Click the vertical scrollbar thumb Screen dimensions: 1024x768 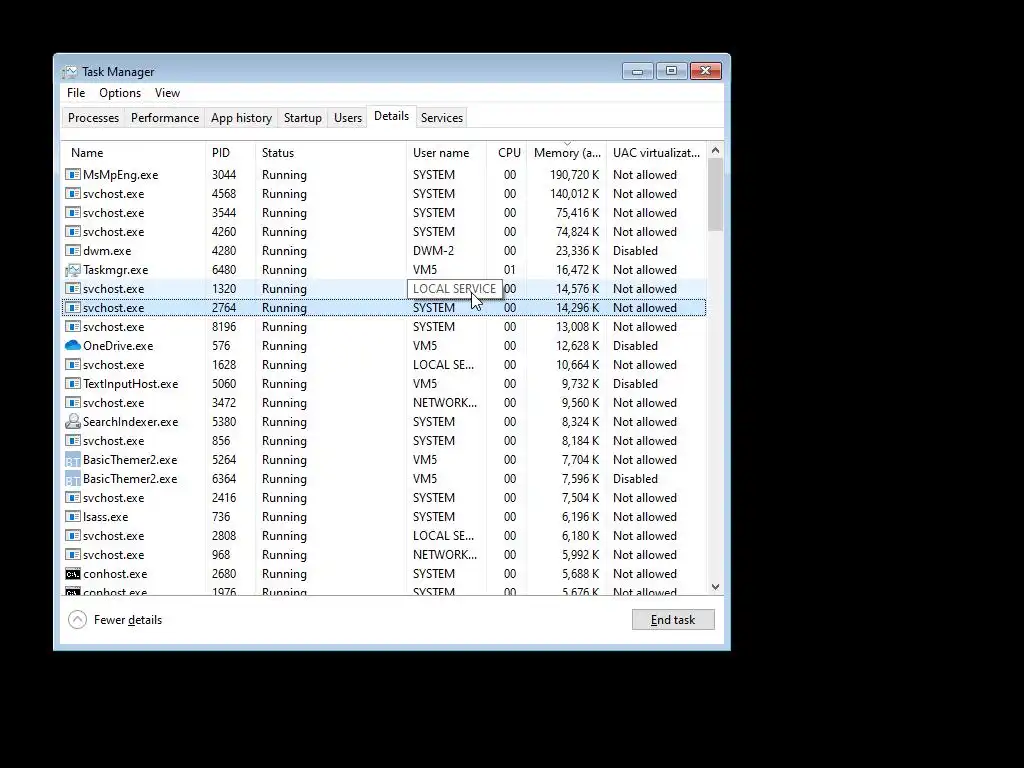coord(715,194)
